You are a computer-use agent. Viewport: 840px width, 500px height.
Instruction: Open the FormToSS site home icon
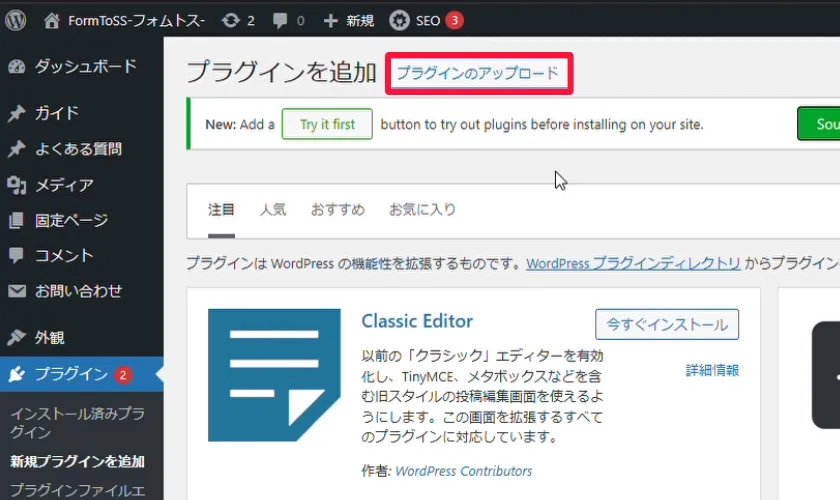[x=52, y=20]
